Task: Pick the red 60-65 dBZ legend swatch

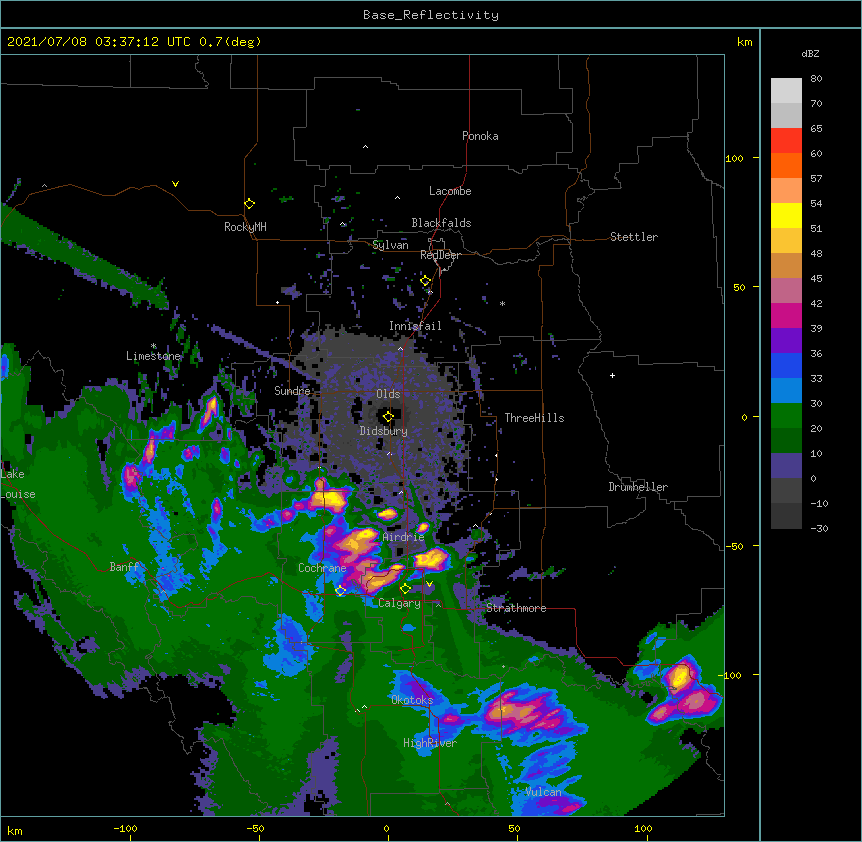Action: pos(786,140)
